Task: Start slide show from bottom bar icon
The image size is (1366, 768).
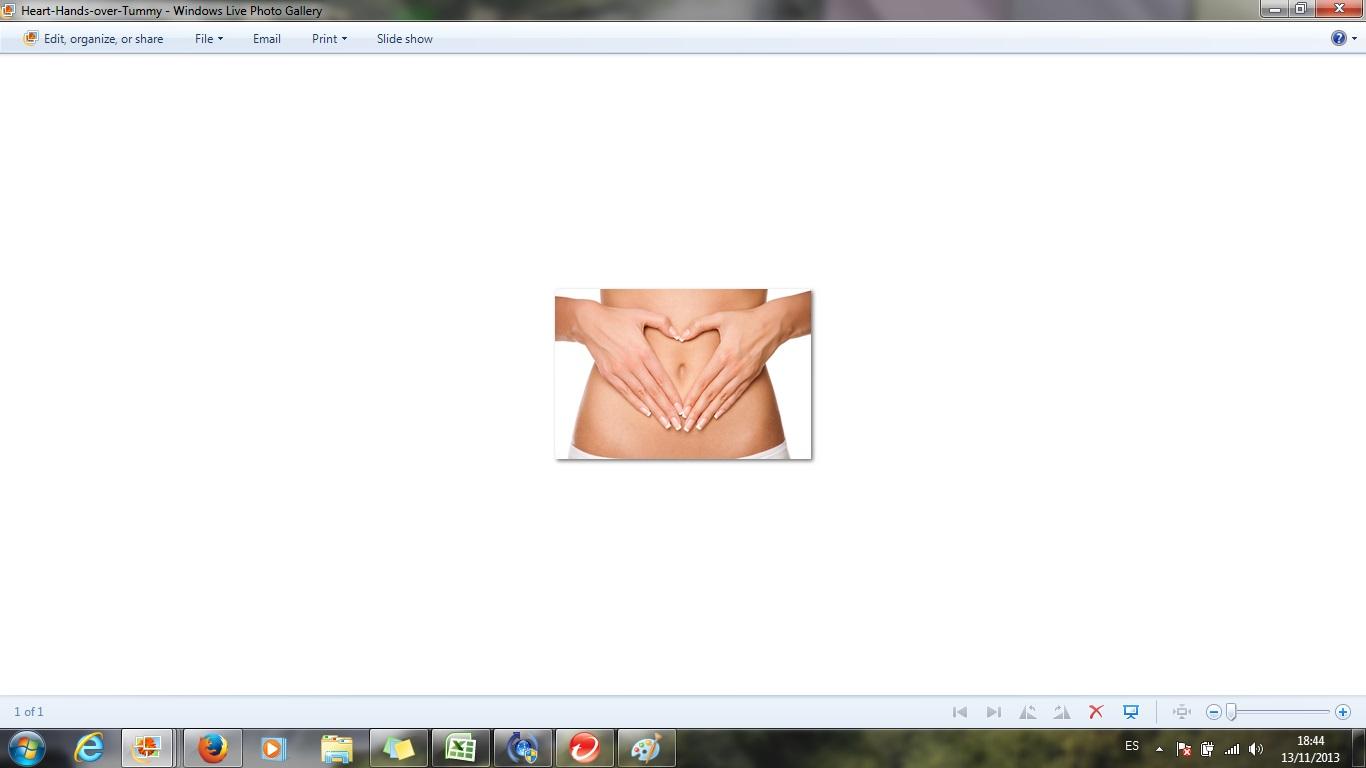Action: tap(1131, 712)
